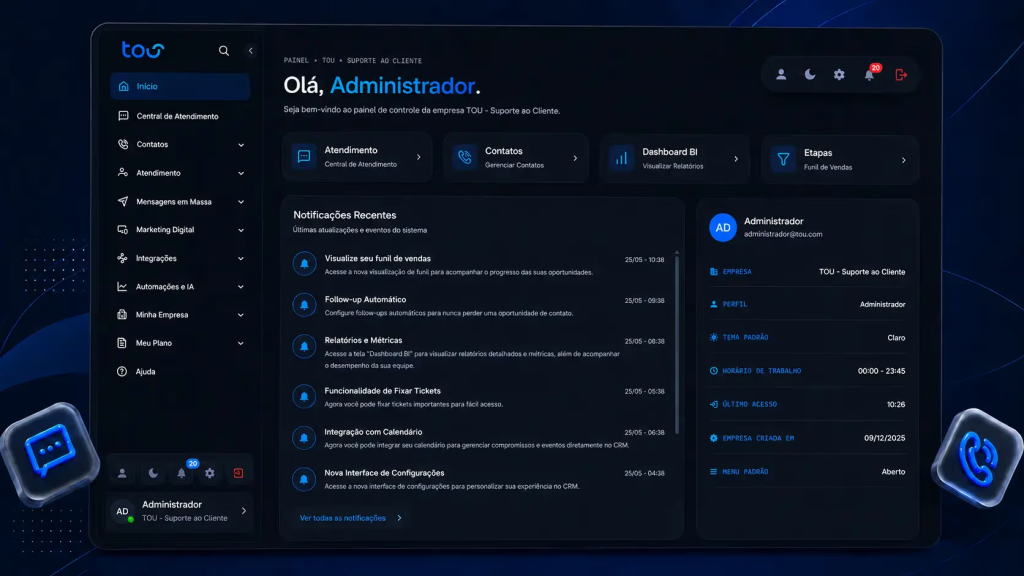Image resolution: width=1024 pixels, height=576 pixels.
Task: Expand Marketing Digital section
Action: click(x=180, y=230)
